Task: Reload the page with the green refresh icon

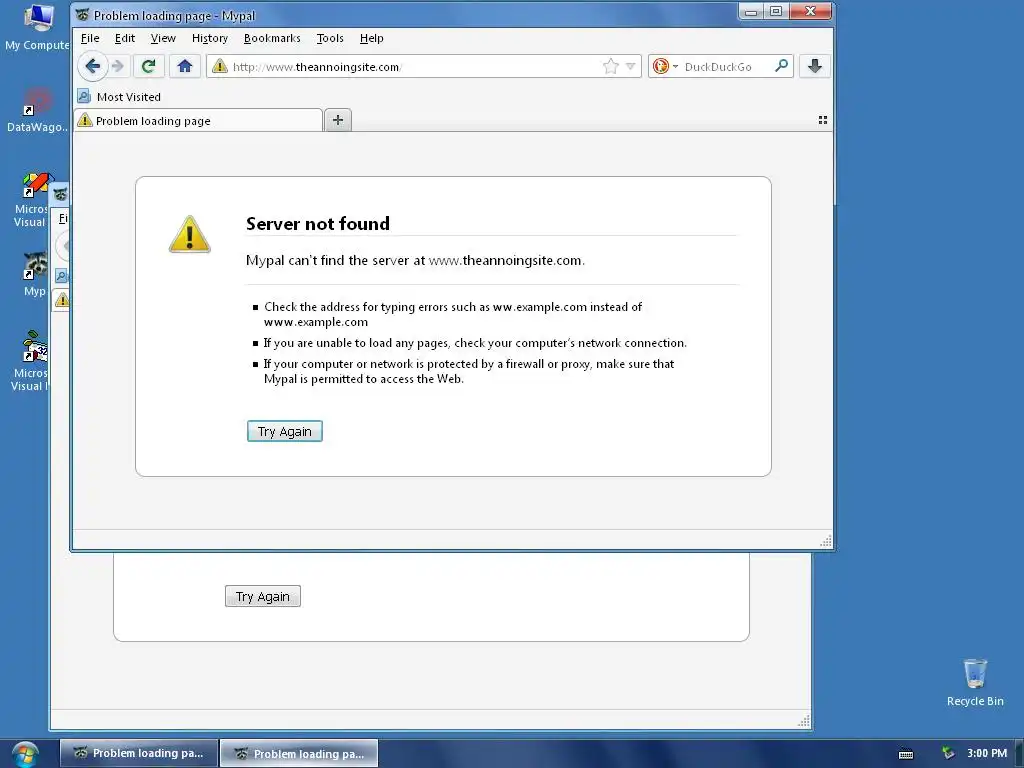Action: click(x=148, y=66)
